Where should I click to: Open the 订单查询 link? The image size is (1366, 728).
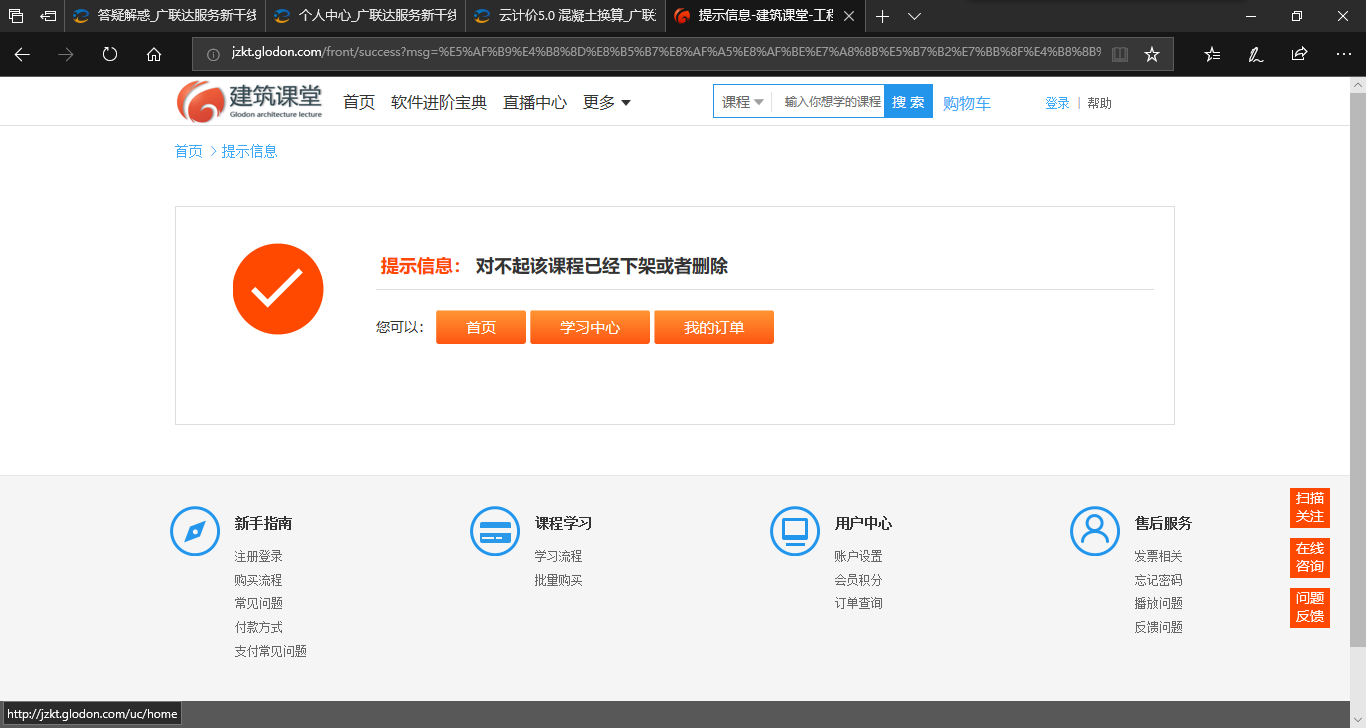pos(859,603)
